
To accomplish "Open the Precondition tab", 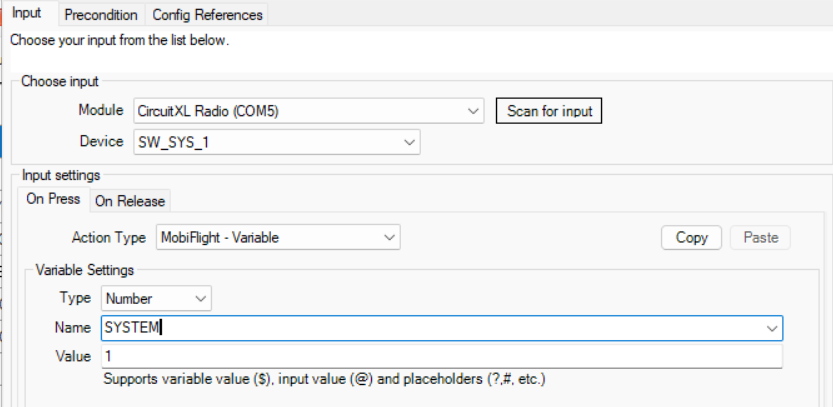I will click(100, 15).
